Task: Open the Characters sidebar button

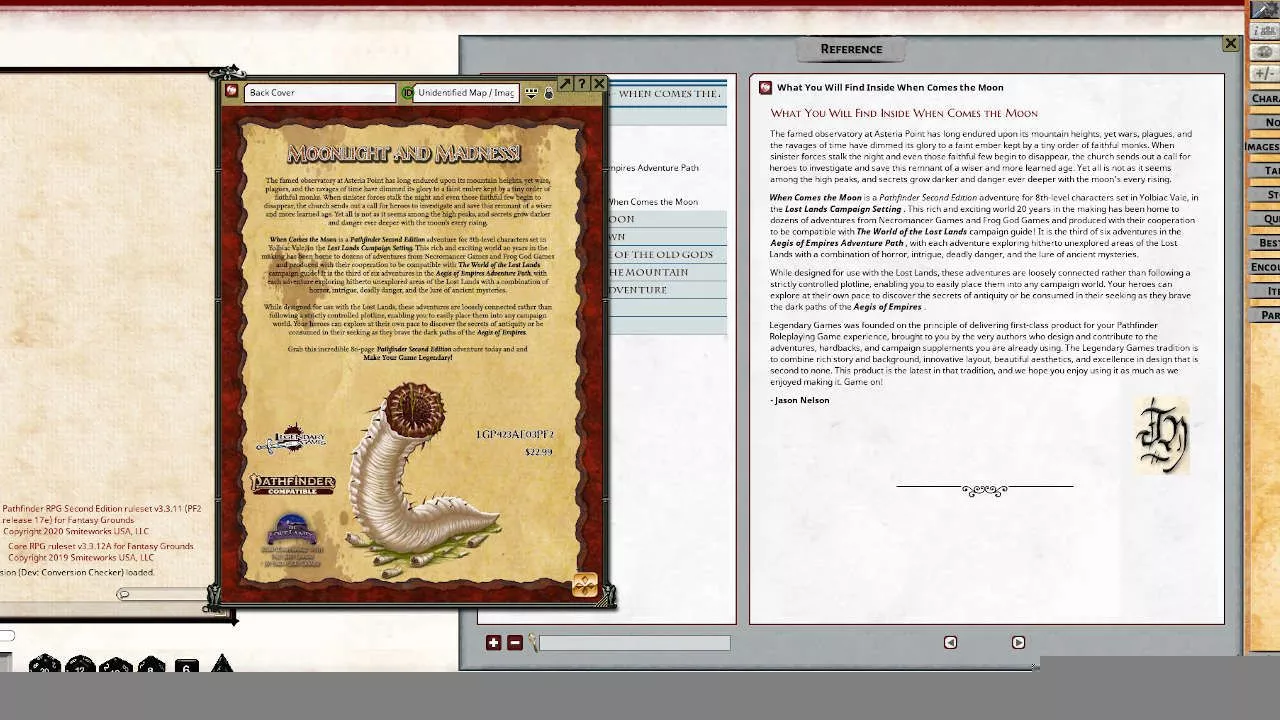Action: coord(1264,98)
